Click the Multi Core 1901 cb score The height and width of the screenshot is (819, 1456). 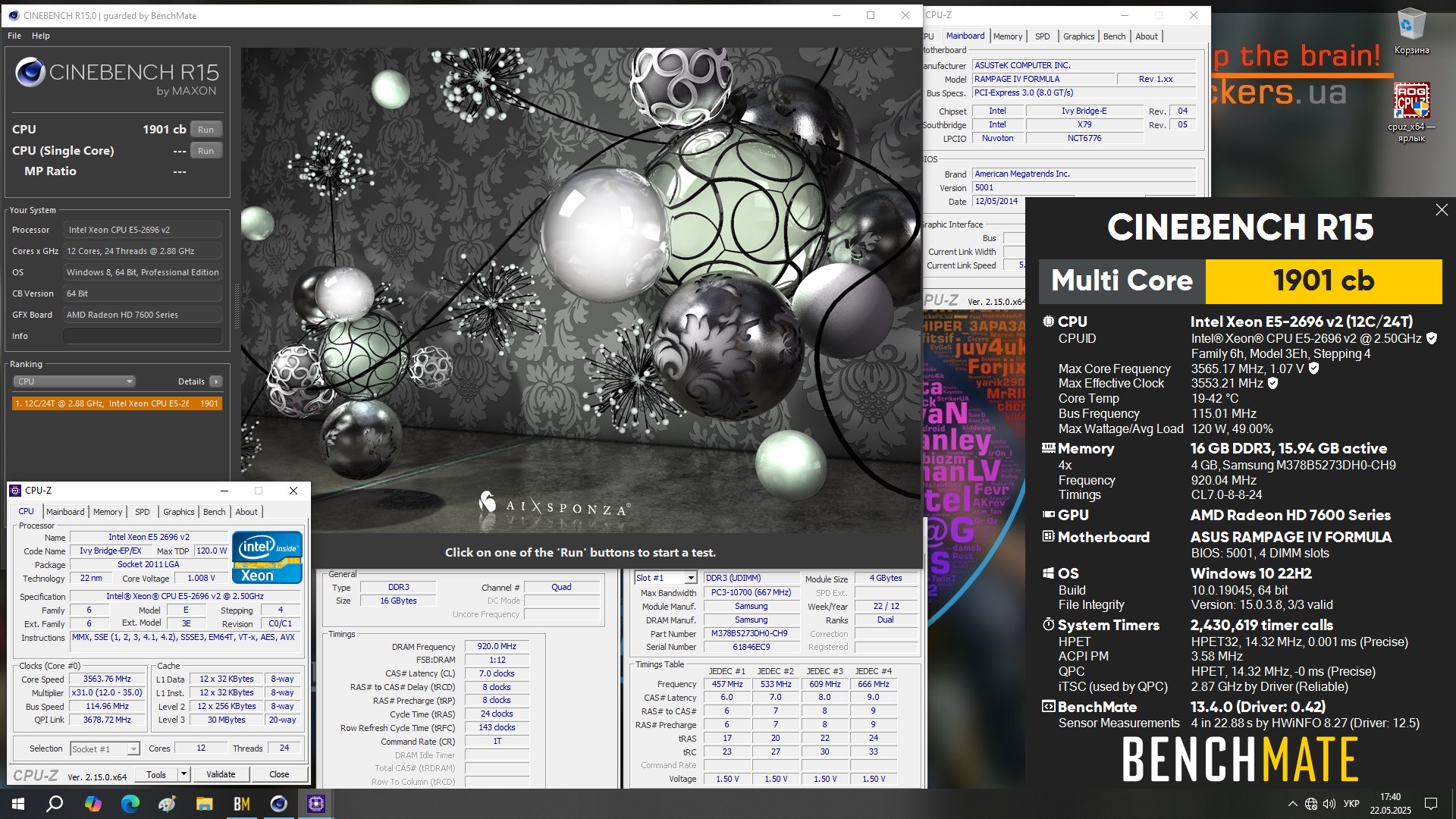click(x=1323, y=281)
